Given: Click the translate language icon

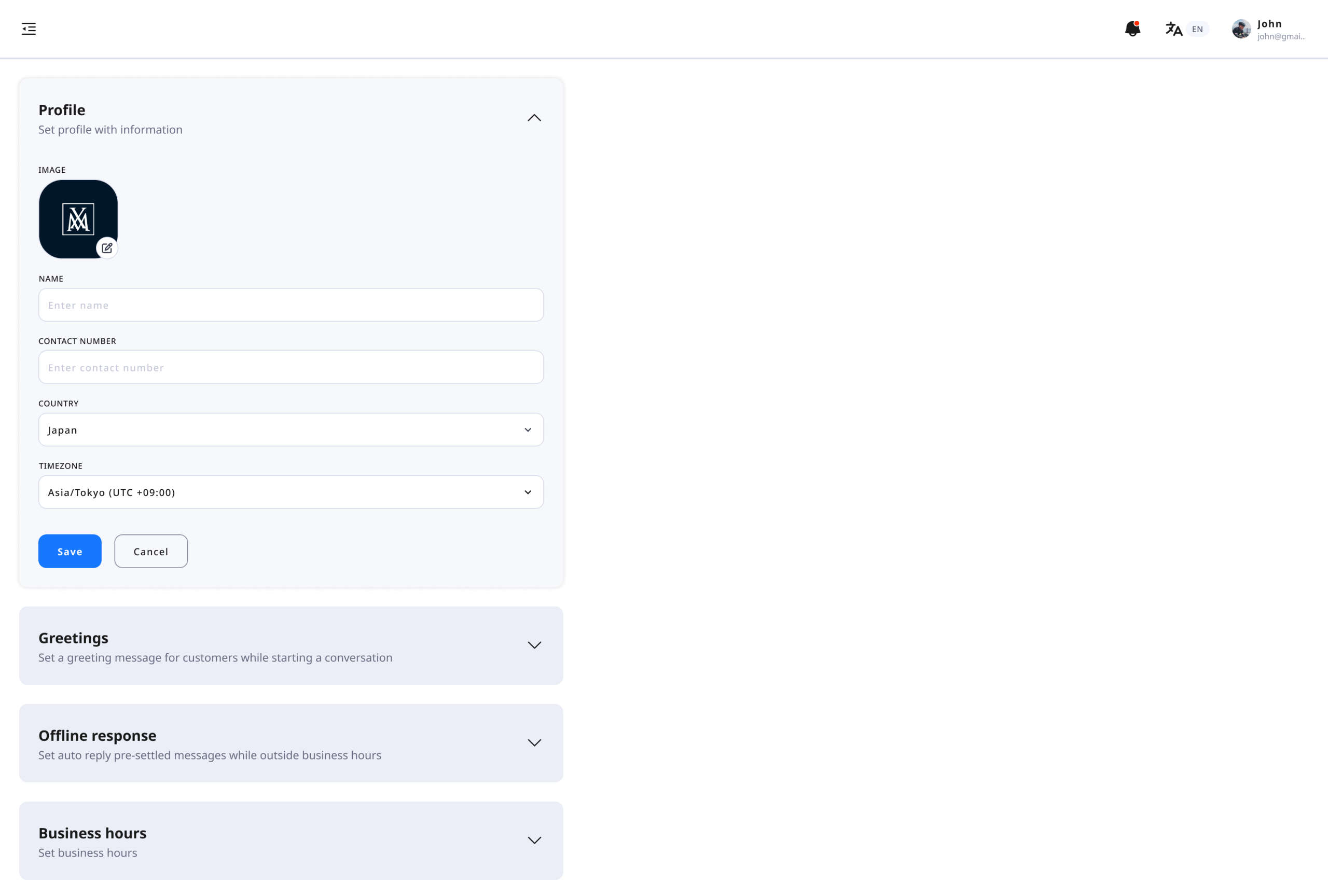Looking at the screenshot, I should 1173,29.
